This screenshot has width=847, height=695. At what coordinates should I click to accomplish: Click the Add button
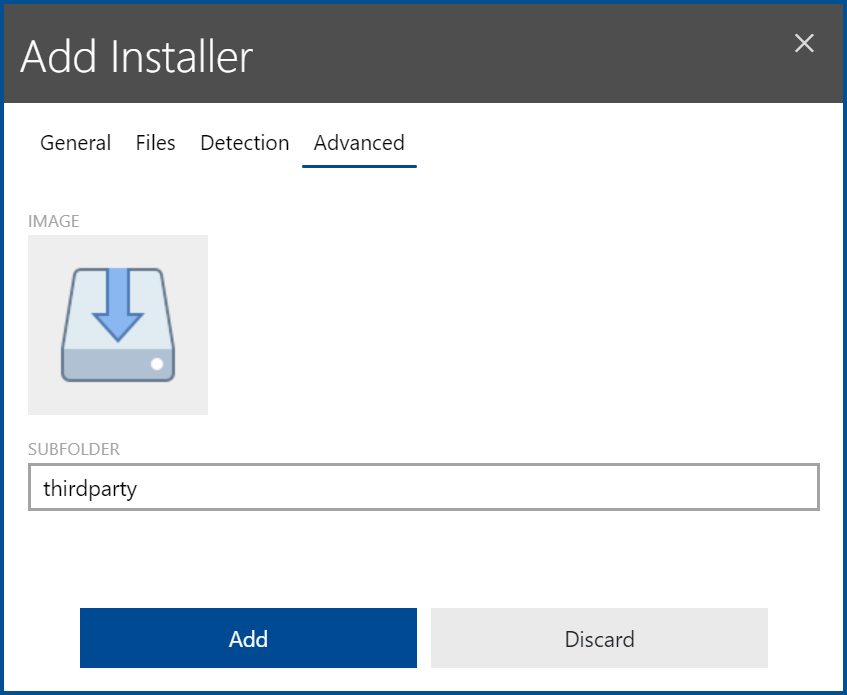(x=248, y=638)
